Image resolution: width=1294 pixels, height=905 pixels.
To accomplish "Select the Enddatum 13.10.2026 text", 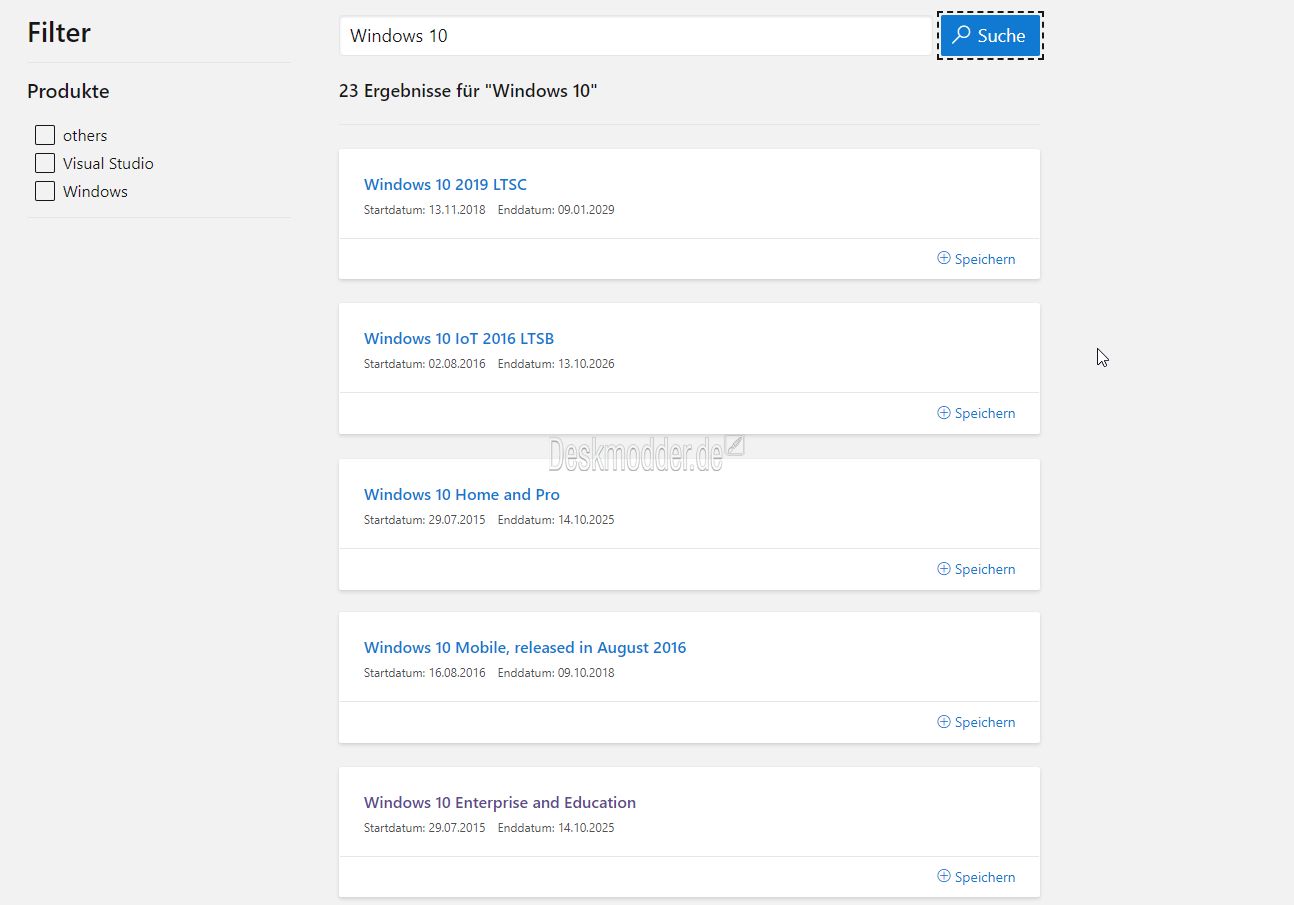I will click(556, 364).
